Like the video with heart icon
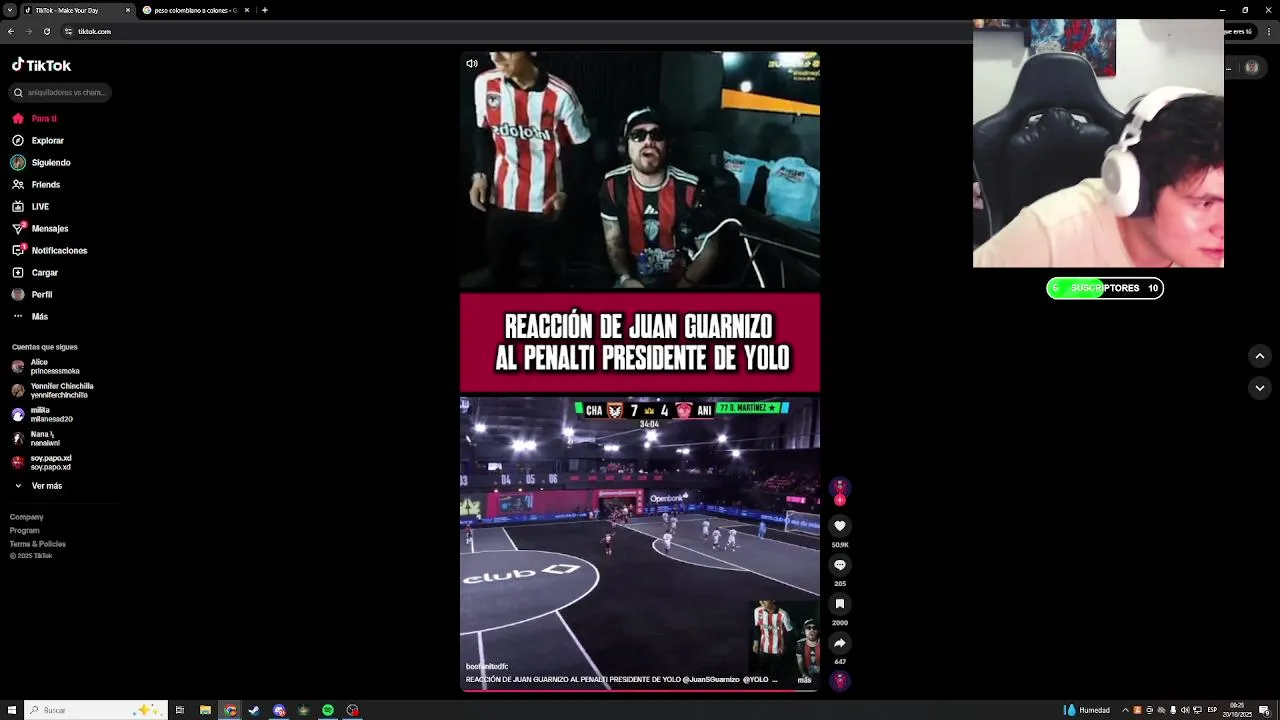1280x720 pixels. tap(840, 526)
